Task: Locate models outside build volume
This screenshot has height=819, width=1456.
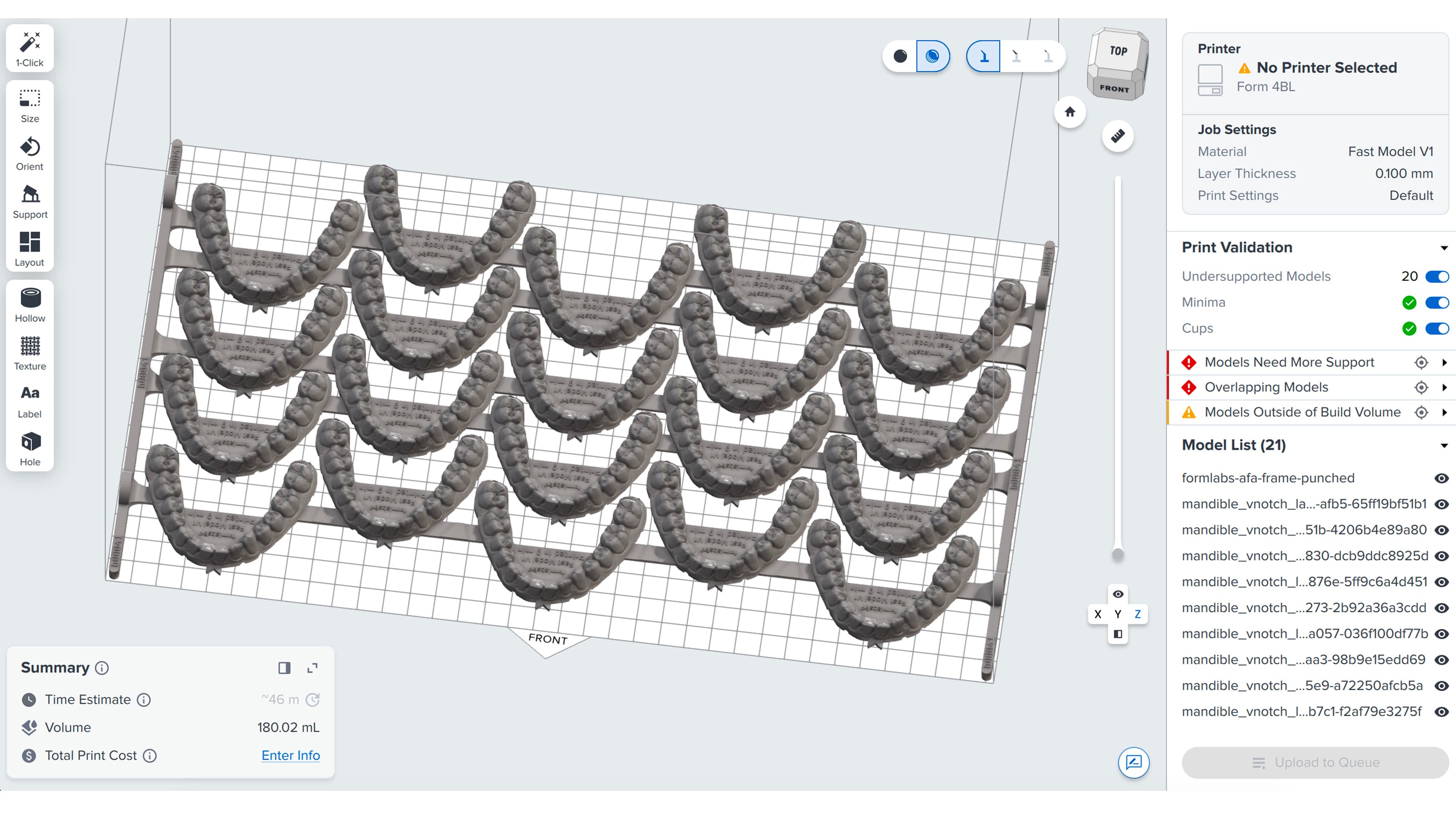Action: point(1421,412)
